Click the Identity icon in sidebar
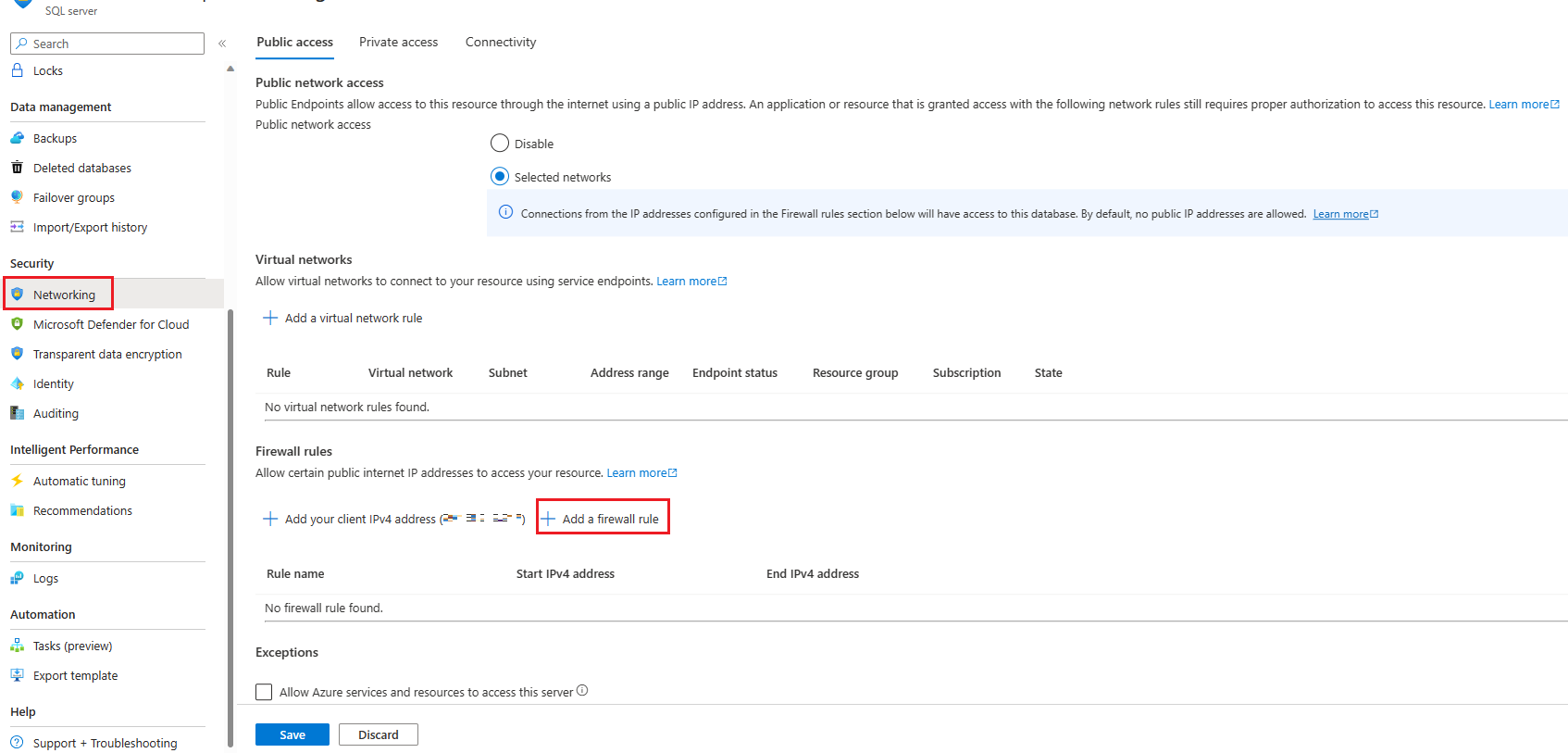The width and height of the screenshot is (1568, 753). tap(17, 383)
